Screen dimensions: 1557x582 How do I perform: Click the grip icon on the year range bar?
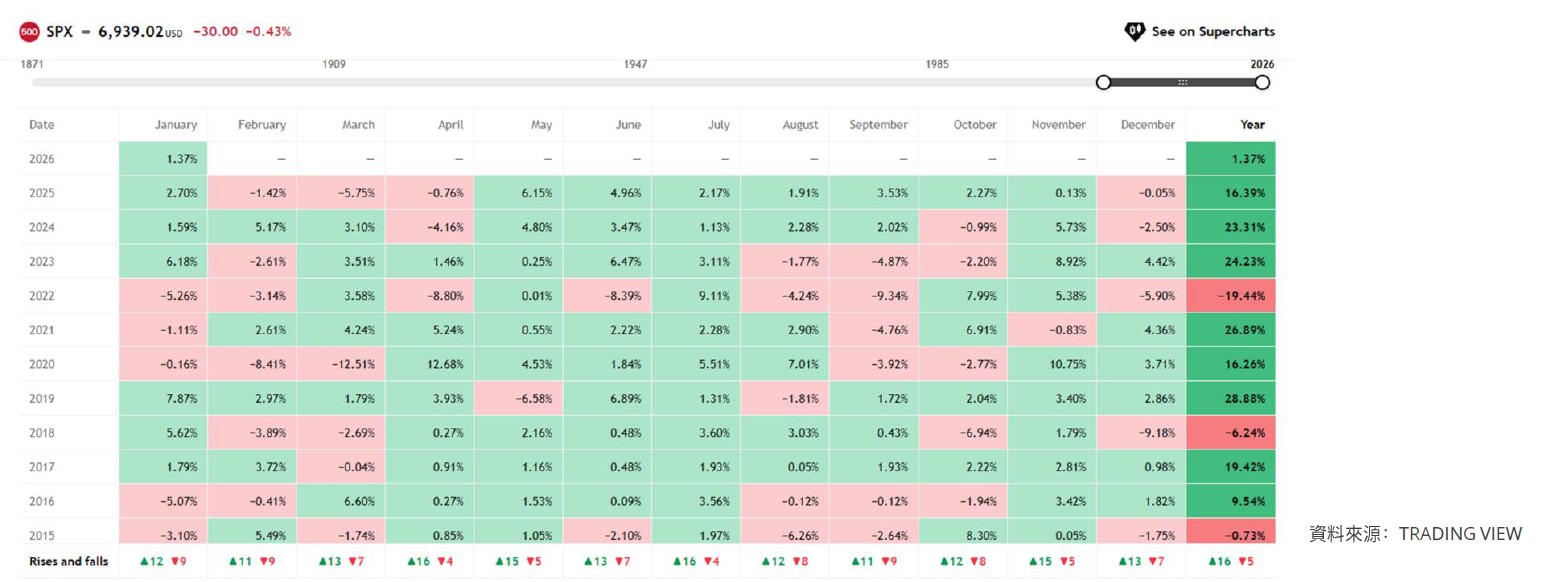[1182, 82]
